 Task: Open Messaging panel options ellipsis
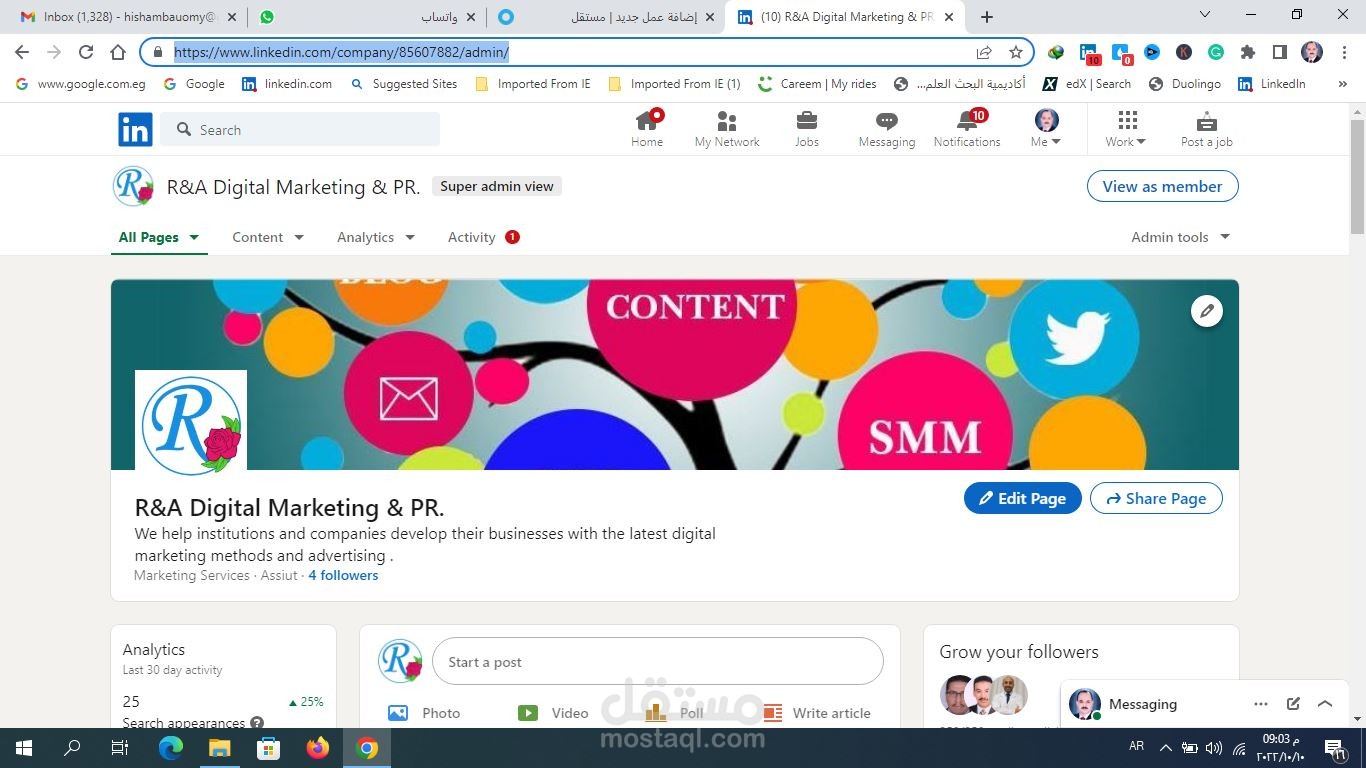(x=1261, y=704)
